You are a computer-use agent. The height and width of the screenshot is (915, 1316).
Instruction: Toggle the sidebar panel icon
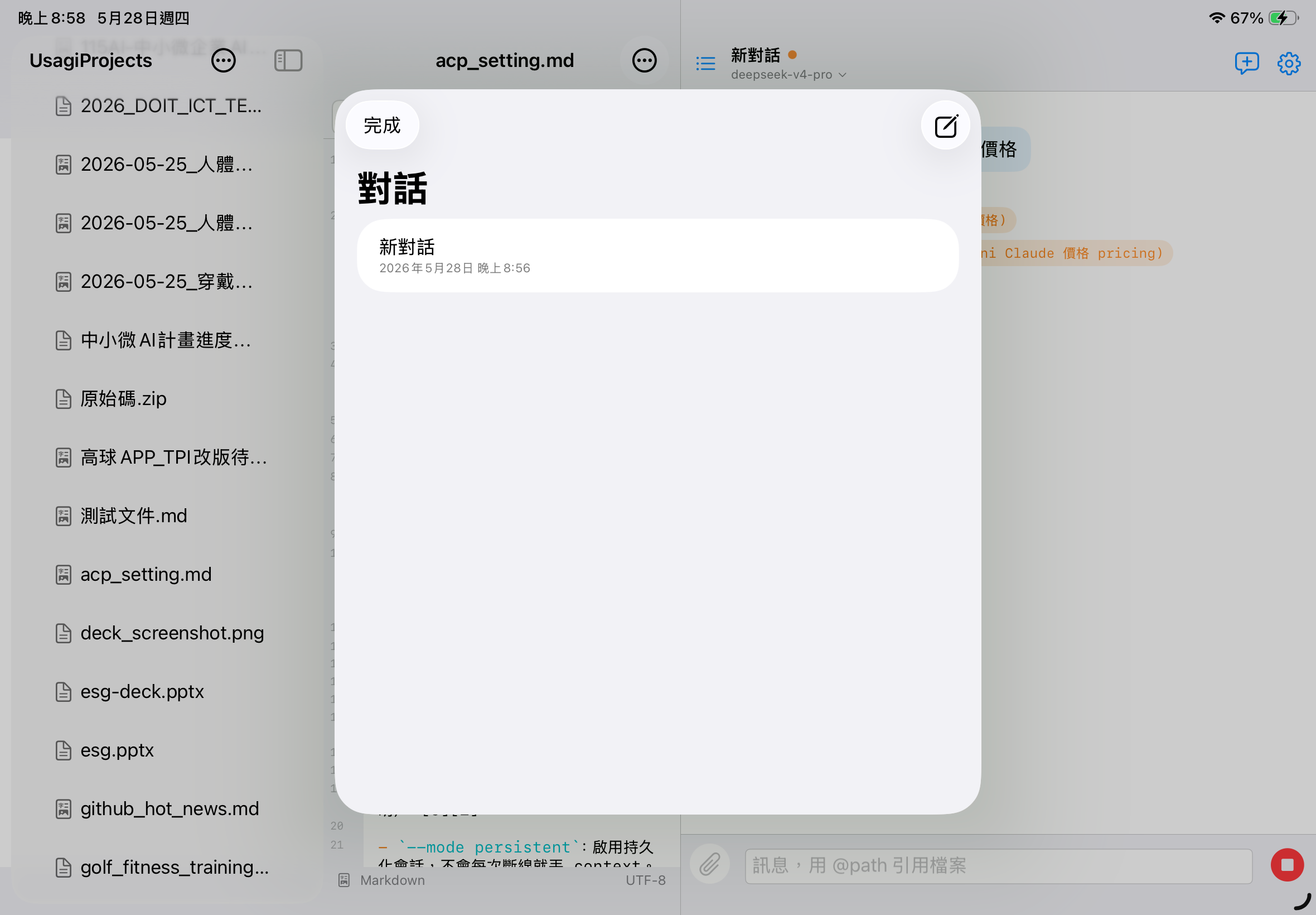pyautogui.click(x=288, y=60)
